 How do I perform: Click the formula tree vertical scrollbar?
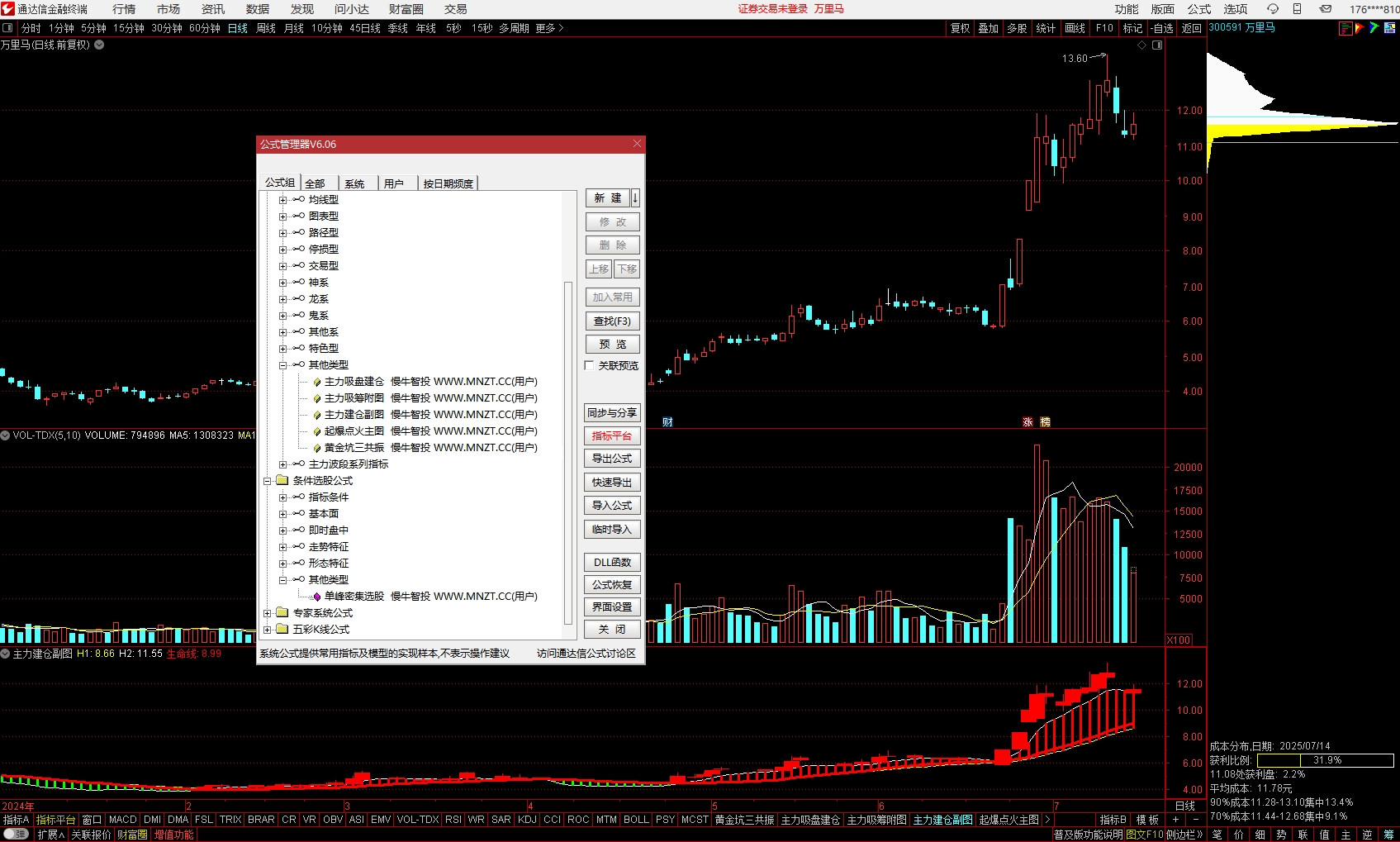pos(567,453)
